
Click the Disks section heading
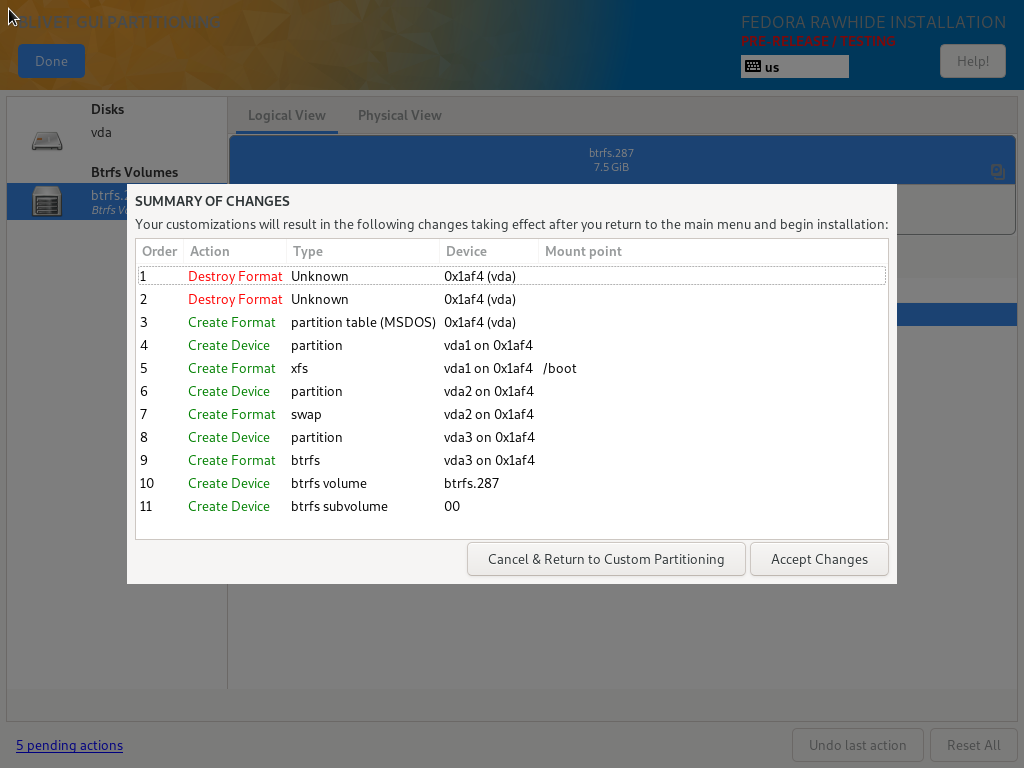(108, 109)
